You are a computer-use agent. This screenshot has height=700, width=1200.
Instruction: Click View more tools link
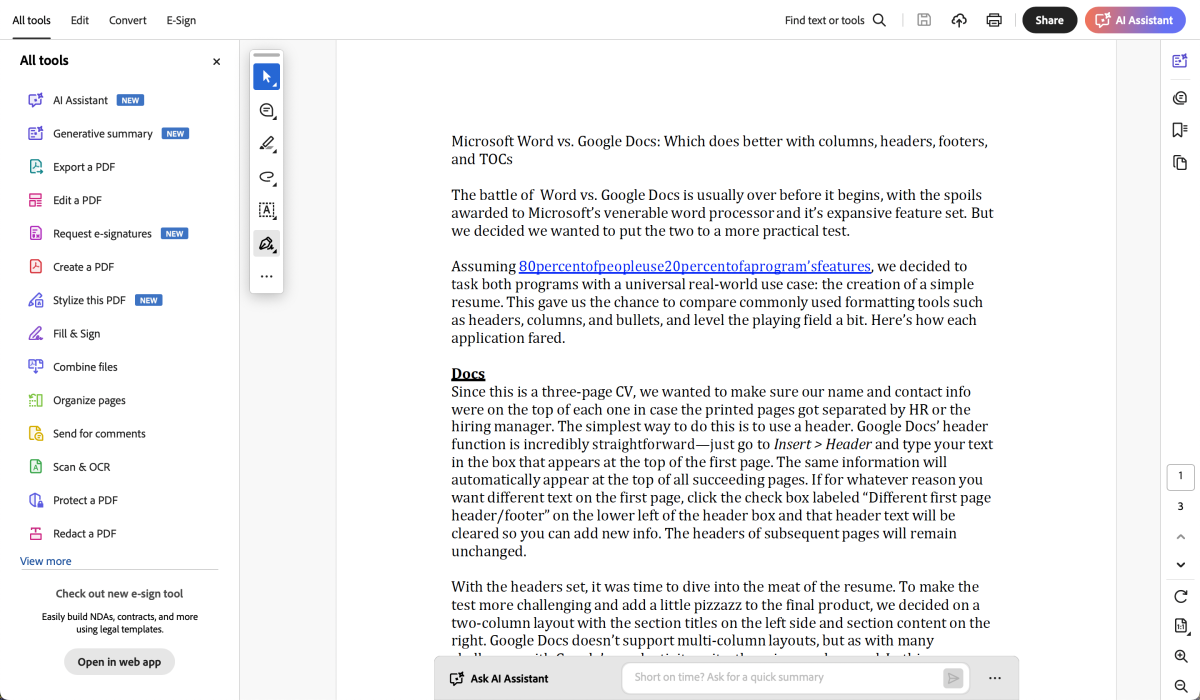pos(46,561)
